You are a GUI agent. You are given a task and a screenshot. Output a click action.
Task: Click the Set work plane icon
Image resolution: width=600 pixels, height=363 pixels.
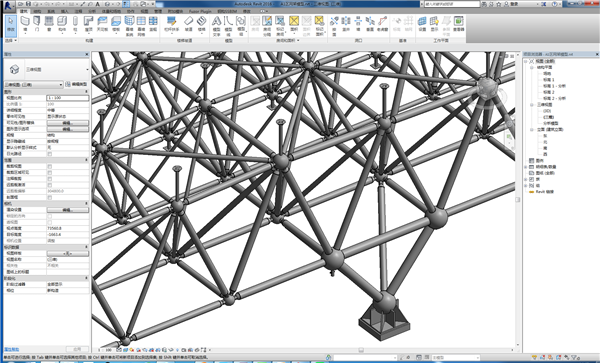(422, 24)
